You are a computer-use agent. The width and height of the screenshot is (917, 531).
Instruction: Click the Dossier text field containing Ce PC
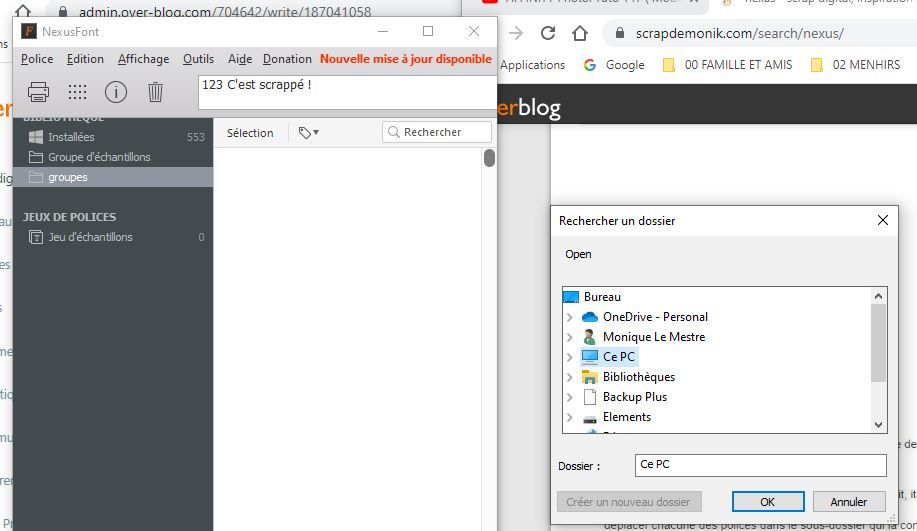pyautogui.click(x=760, y=465)
